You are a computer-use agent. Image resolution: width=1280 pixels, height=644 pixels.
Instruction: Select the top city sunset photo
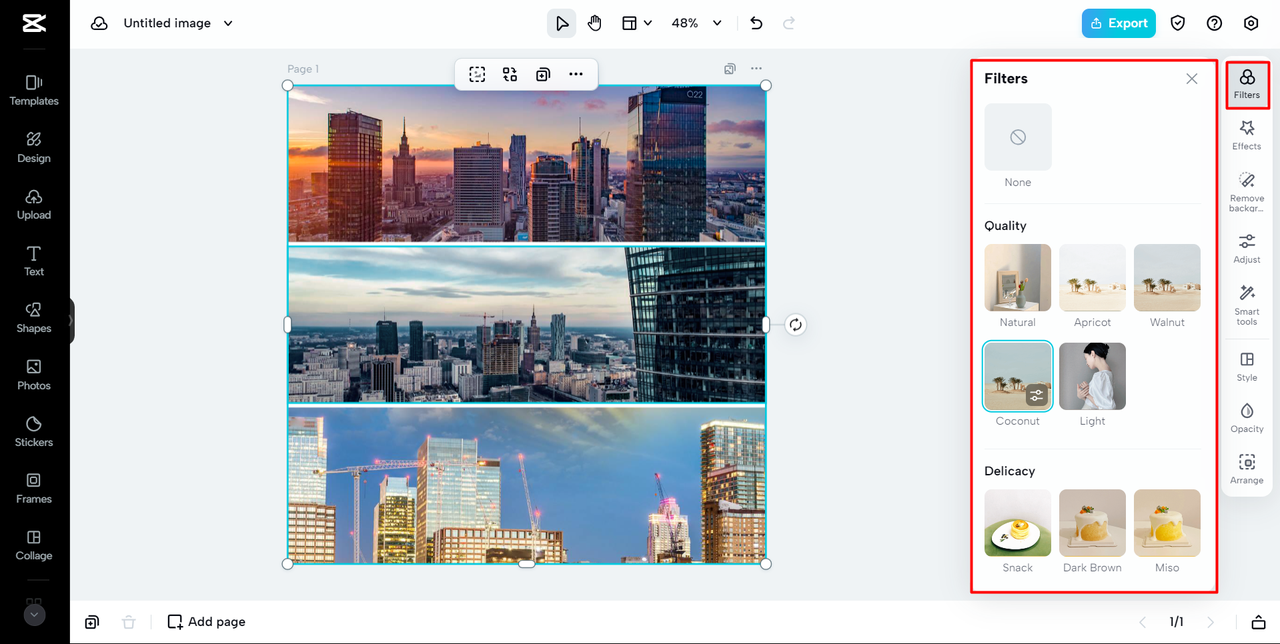527,164
